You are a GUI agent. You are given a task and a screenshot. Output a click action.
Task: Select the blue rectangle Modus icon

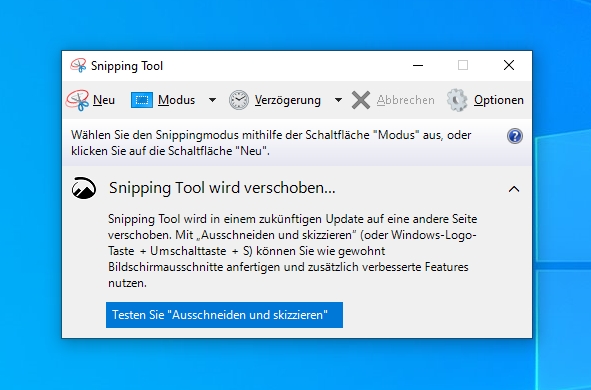click(142, 100)
